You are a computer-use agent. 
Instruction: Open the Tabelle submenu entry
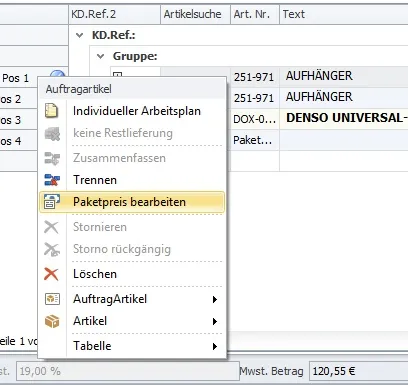[132, 346]
